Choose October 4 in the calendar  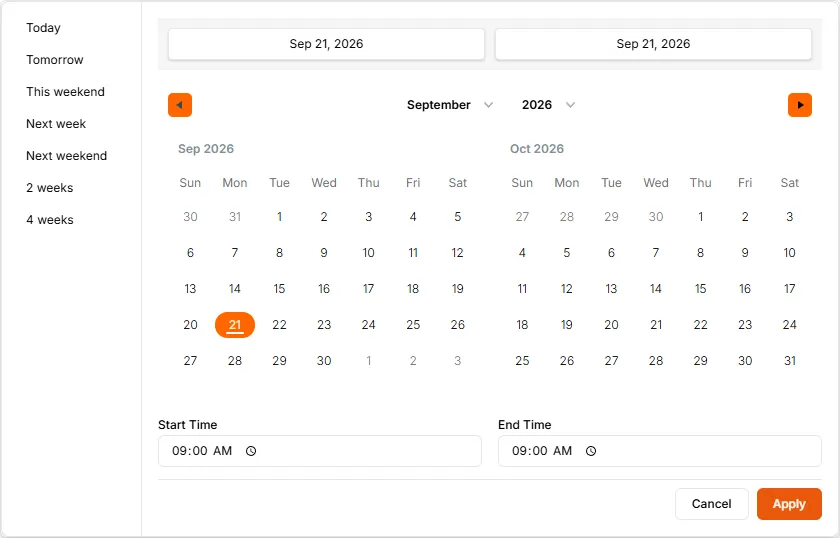(x=522, y=253)
